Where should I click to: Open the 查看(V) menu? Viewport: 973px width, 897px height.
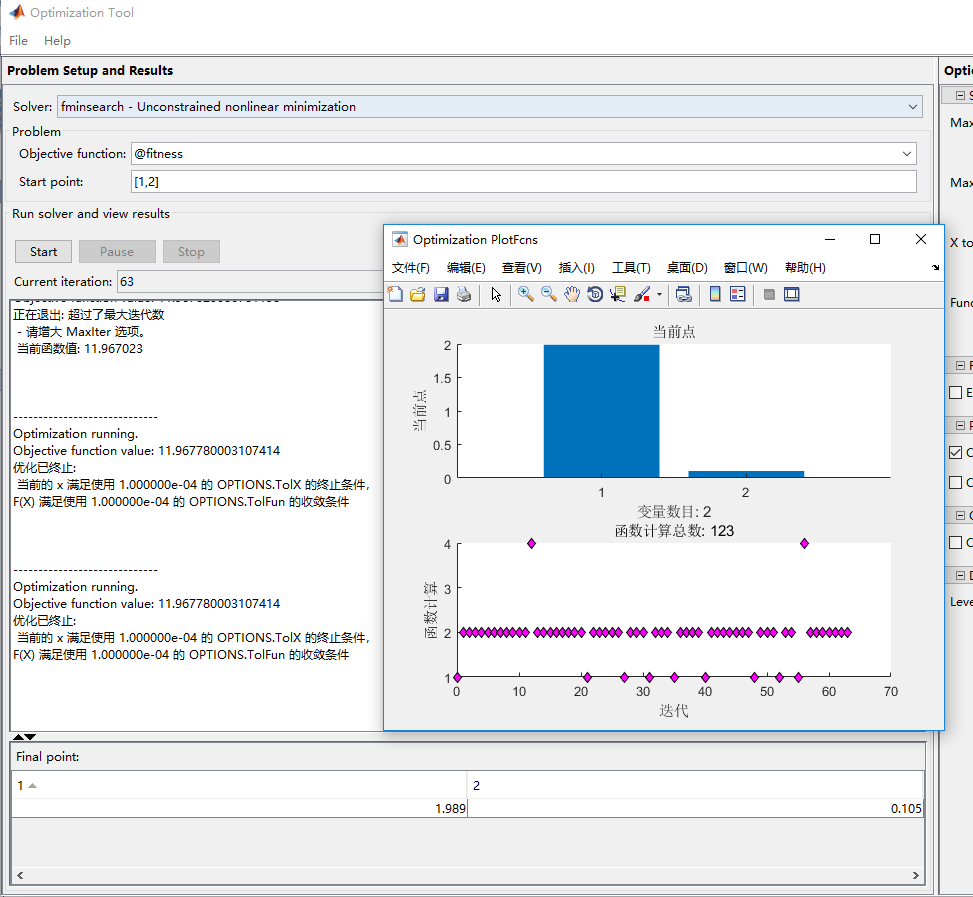(522, 267)
